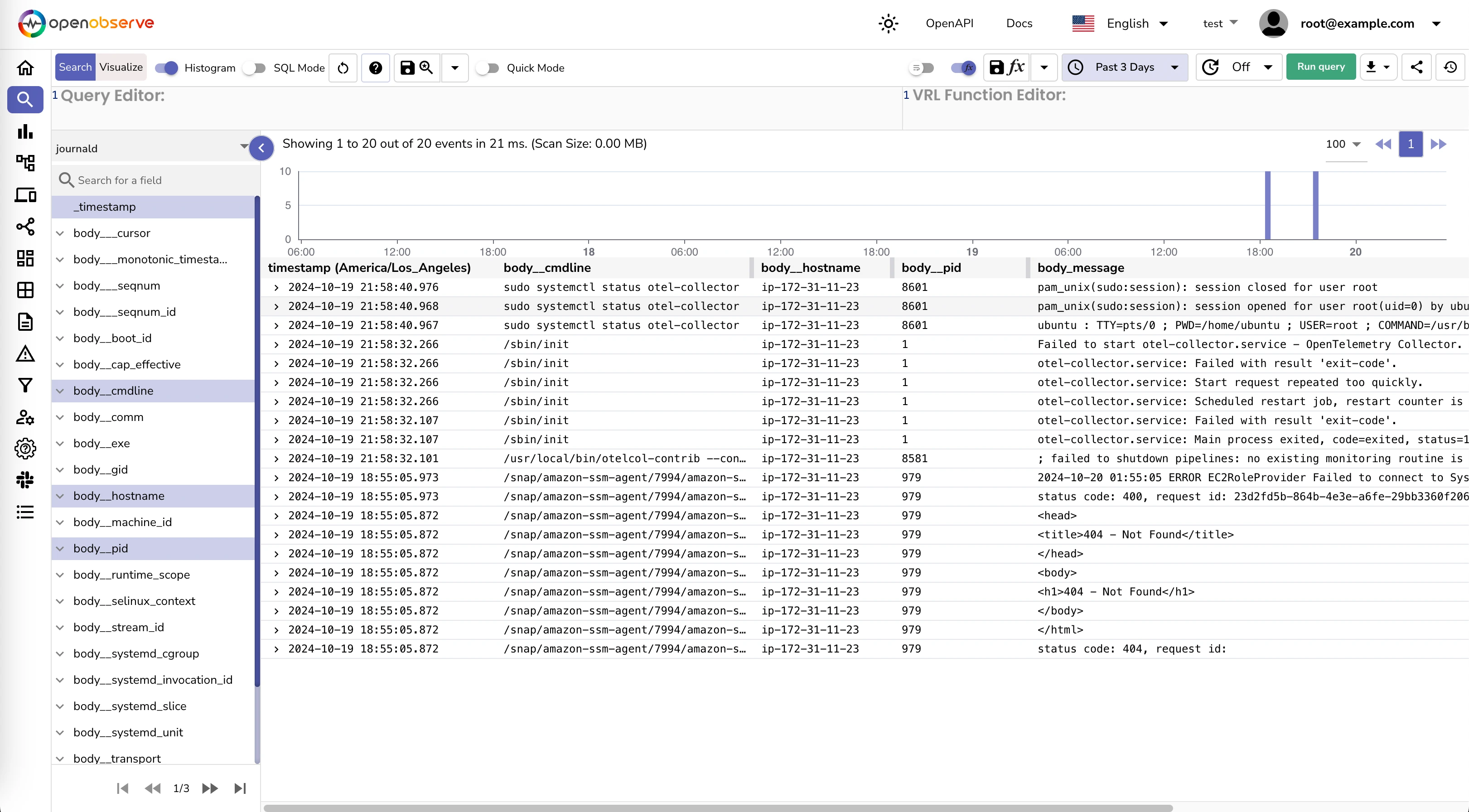
Task: Enable SQL Mode toggle
Action: [256, 67]
